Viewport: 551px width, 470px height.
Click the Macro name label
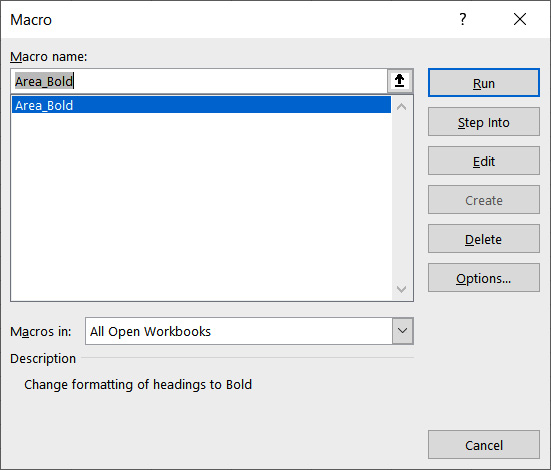(48, 57)
